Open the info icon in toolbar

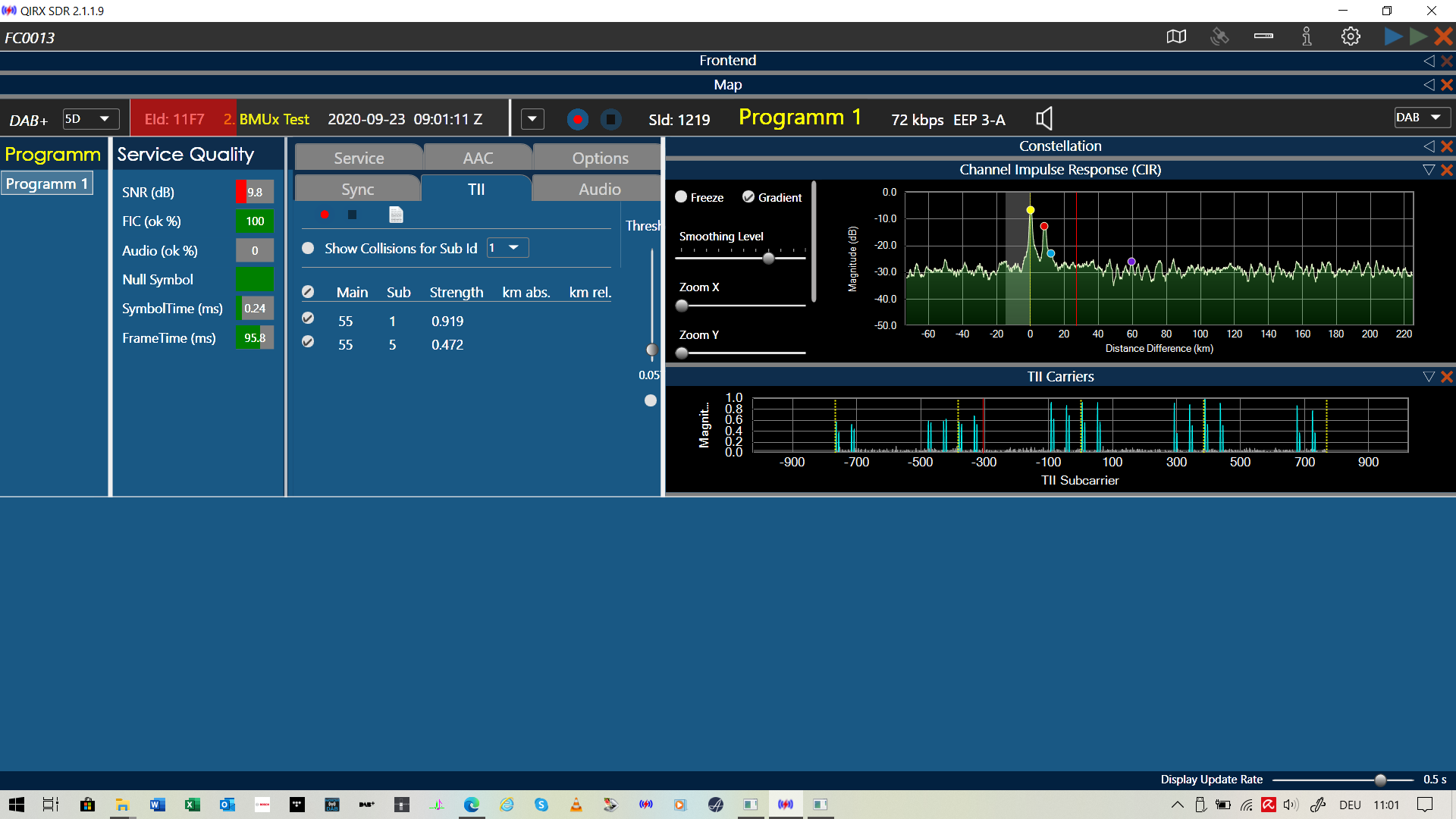click(1307, 36)
